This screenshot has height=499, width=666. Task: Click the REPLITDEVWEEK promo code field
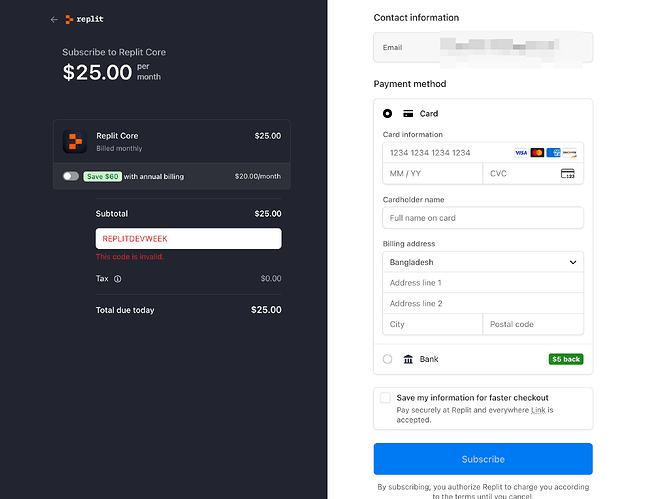point(188,239)
